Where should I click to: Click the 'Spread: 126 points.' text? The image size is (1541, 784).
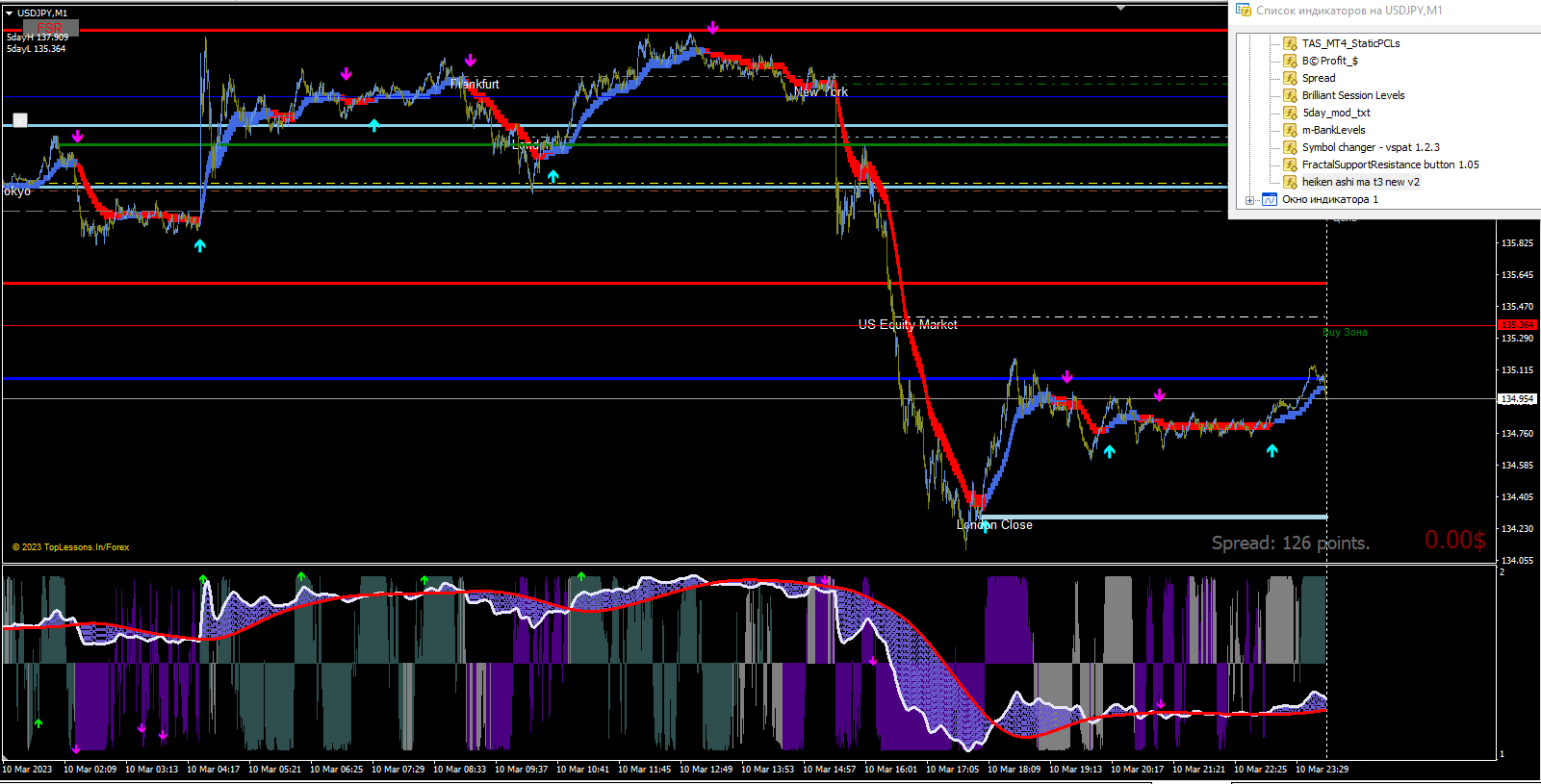coord(1291,544)
